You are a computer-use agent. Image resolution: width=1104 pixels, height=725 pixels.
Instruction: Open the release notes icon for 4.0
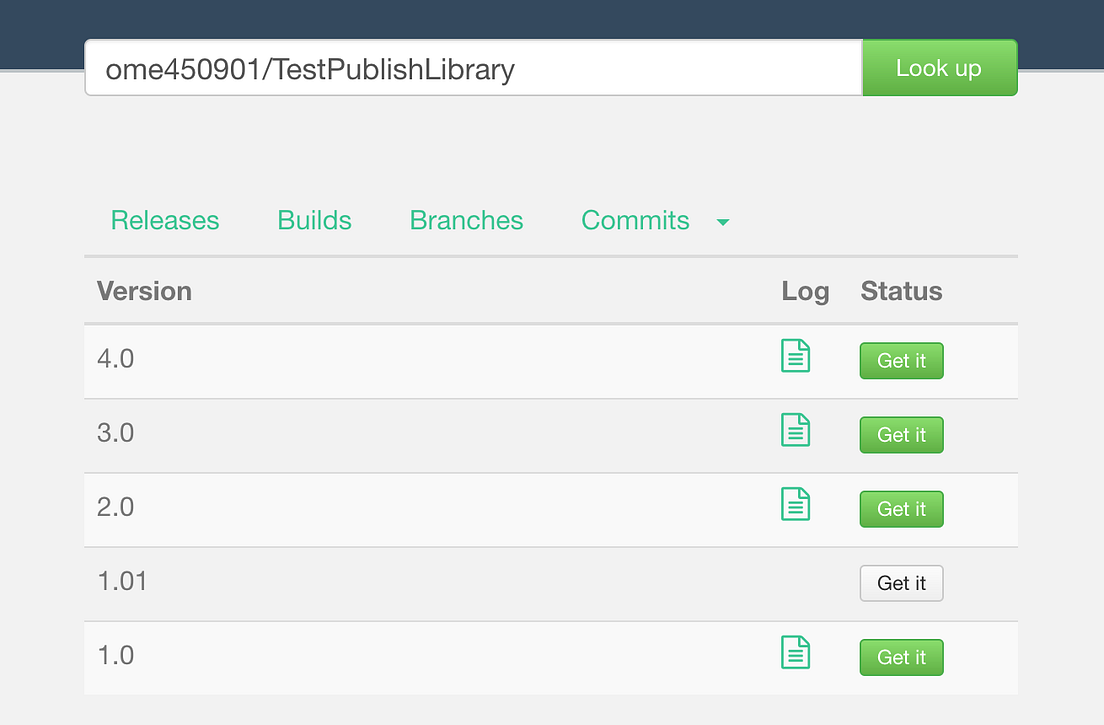795,355
